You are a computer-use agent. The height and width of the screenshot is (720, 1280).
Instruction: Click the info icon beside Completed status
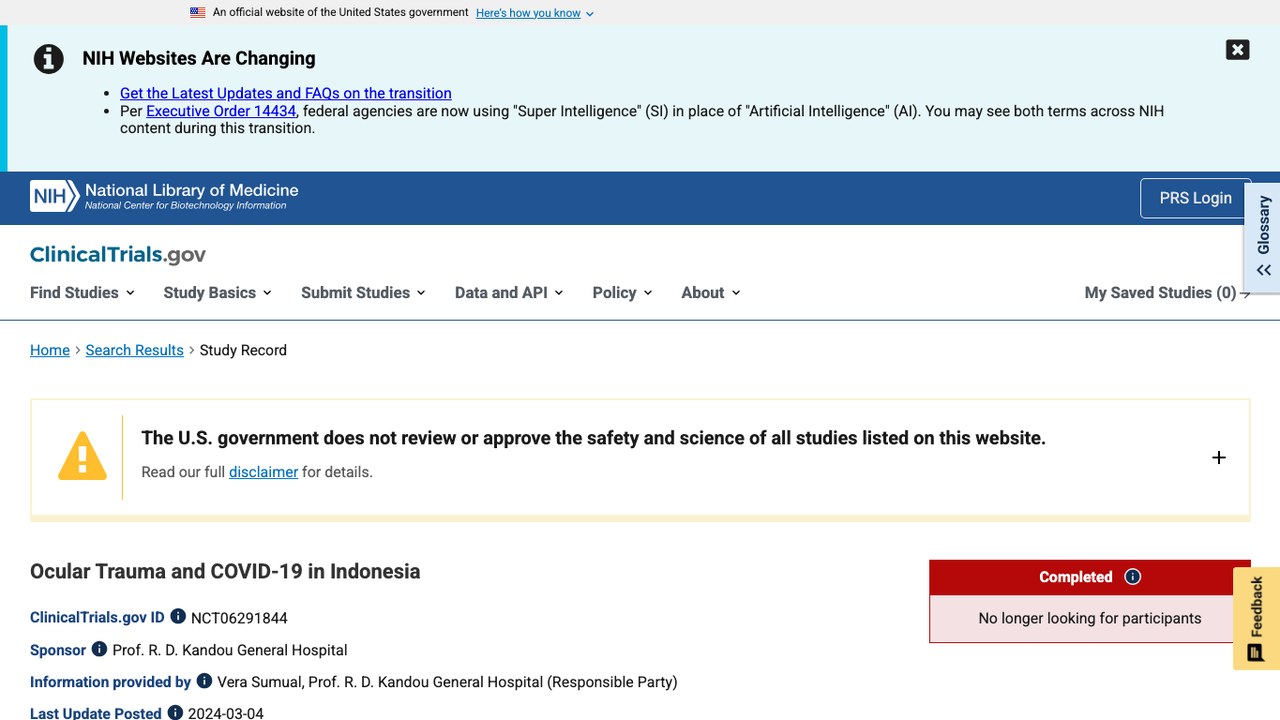coord(1132,576)
